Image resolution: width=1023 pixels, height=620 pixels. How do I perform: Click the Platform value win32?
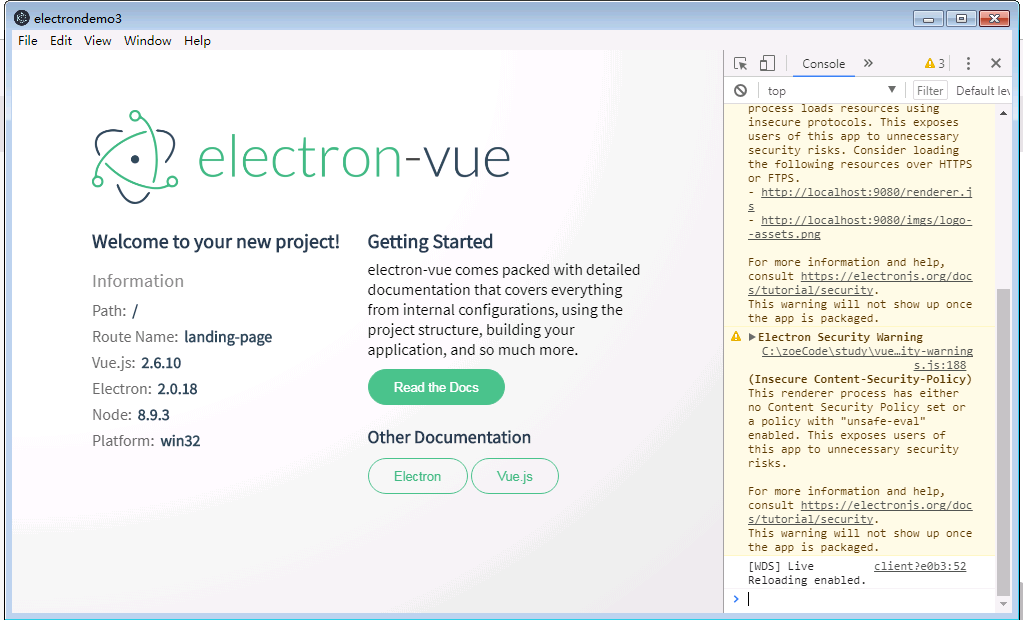click(x=180, y=441)
